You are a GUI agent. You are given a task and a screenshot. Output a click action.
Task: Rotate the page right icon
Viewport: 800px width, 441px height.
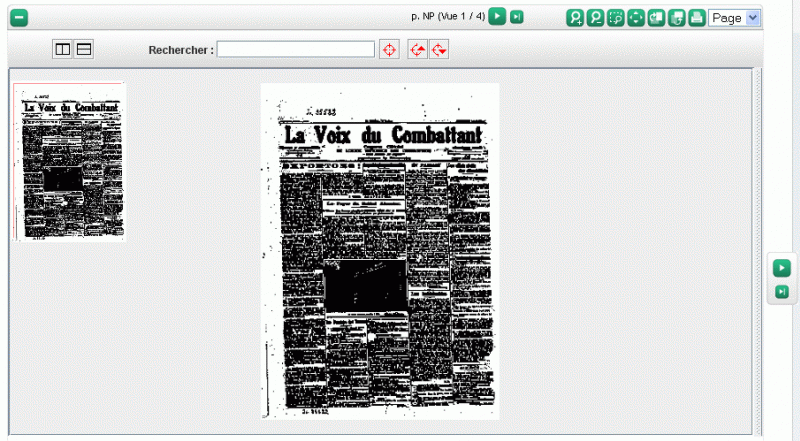point(677,18)
